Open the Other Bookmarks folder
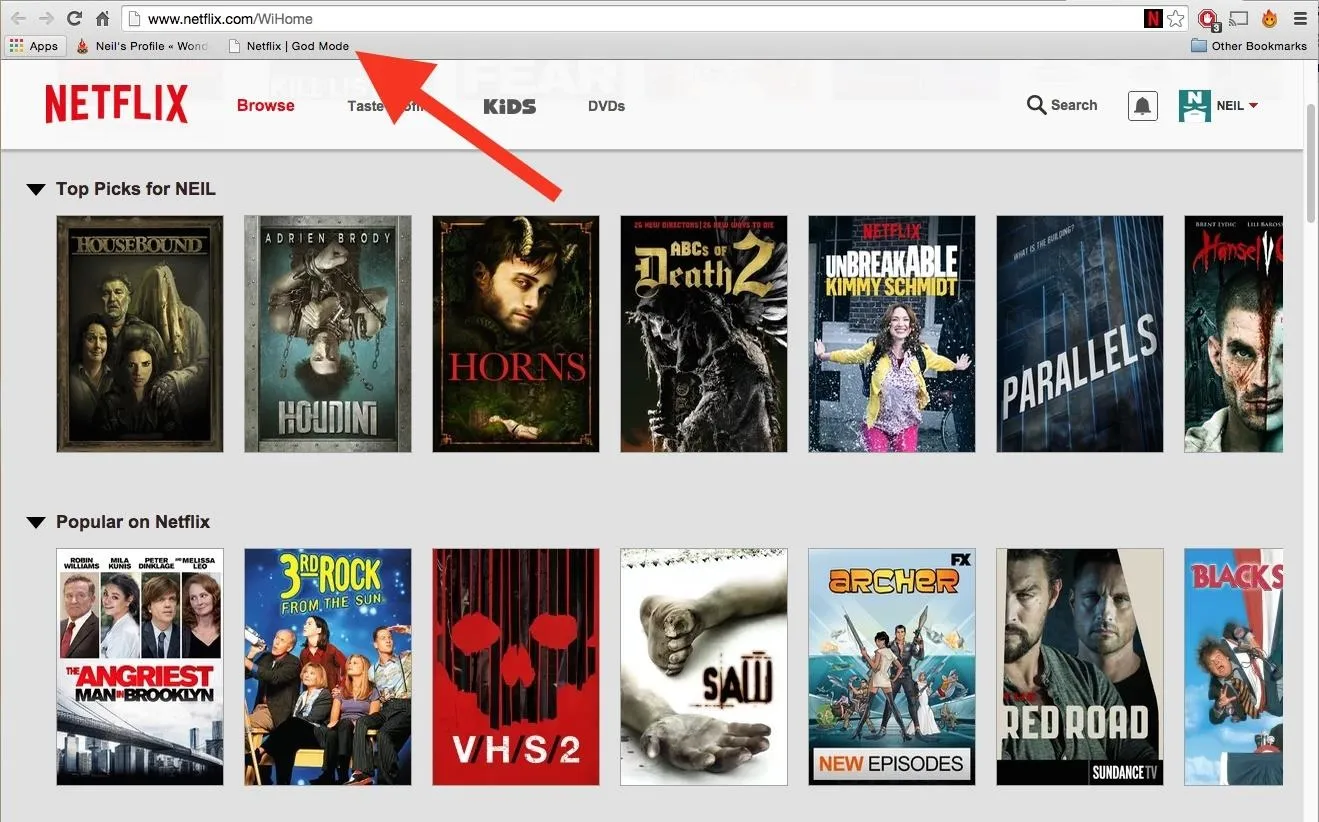The width and height of the screenshot is (1319, 822). [1249, 46]
